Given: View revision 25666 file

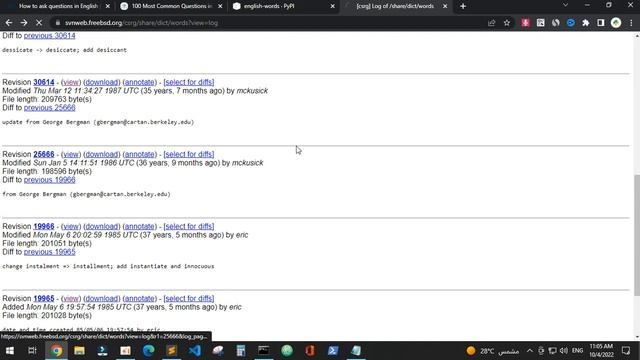Looking at the screenshot, I should pos(71,154).
